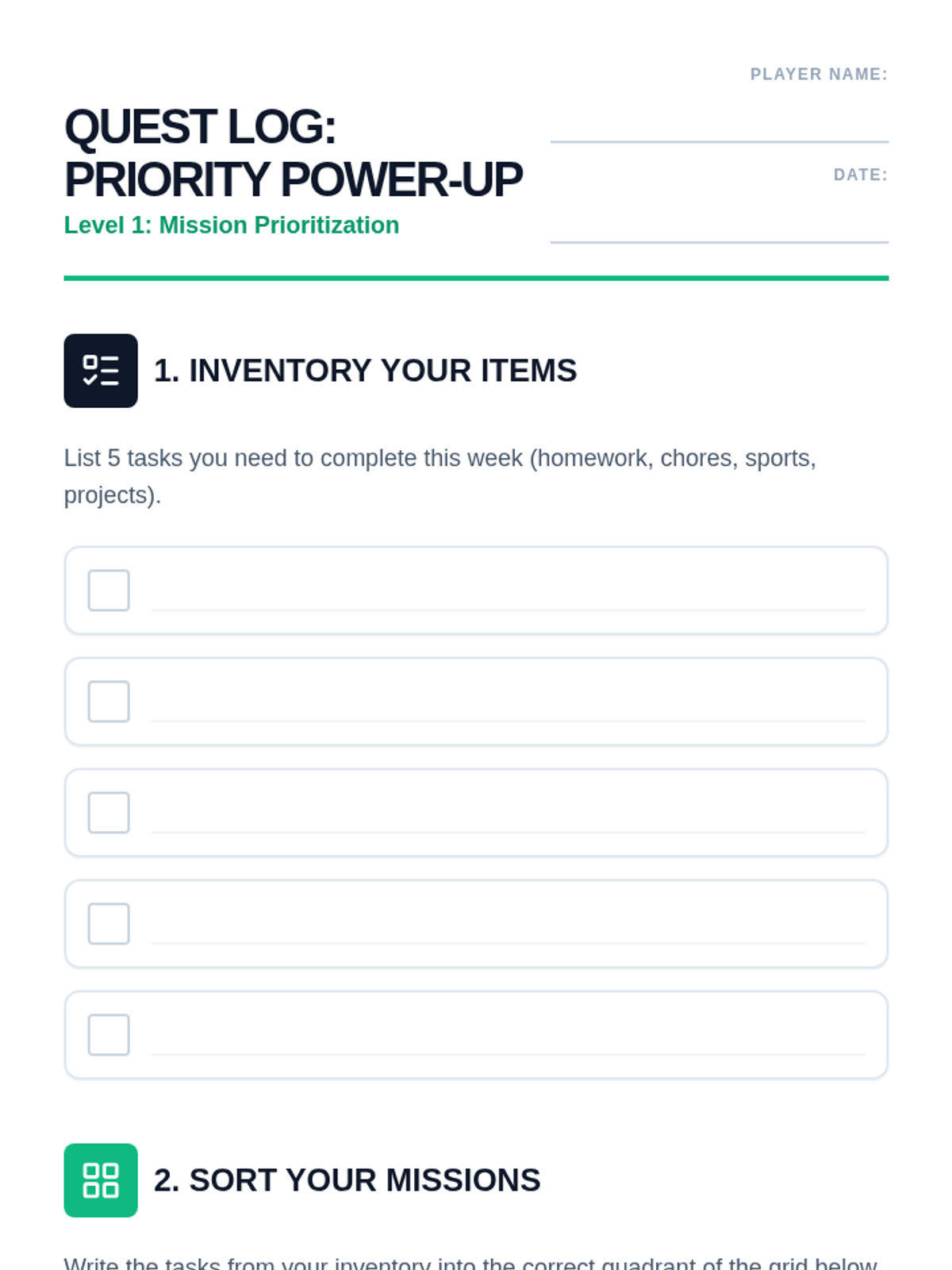Toggle the fourth task checkbox
The height and width of the screenshot is (1270, 952).
click(109, 924)
